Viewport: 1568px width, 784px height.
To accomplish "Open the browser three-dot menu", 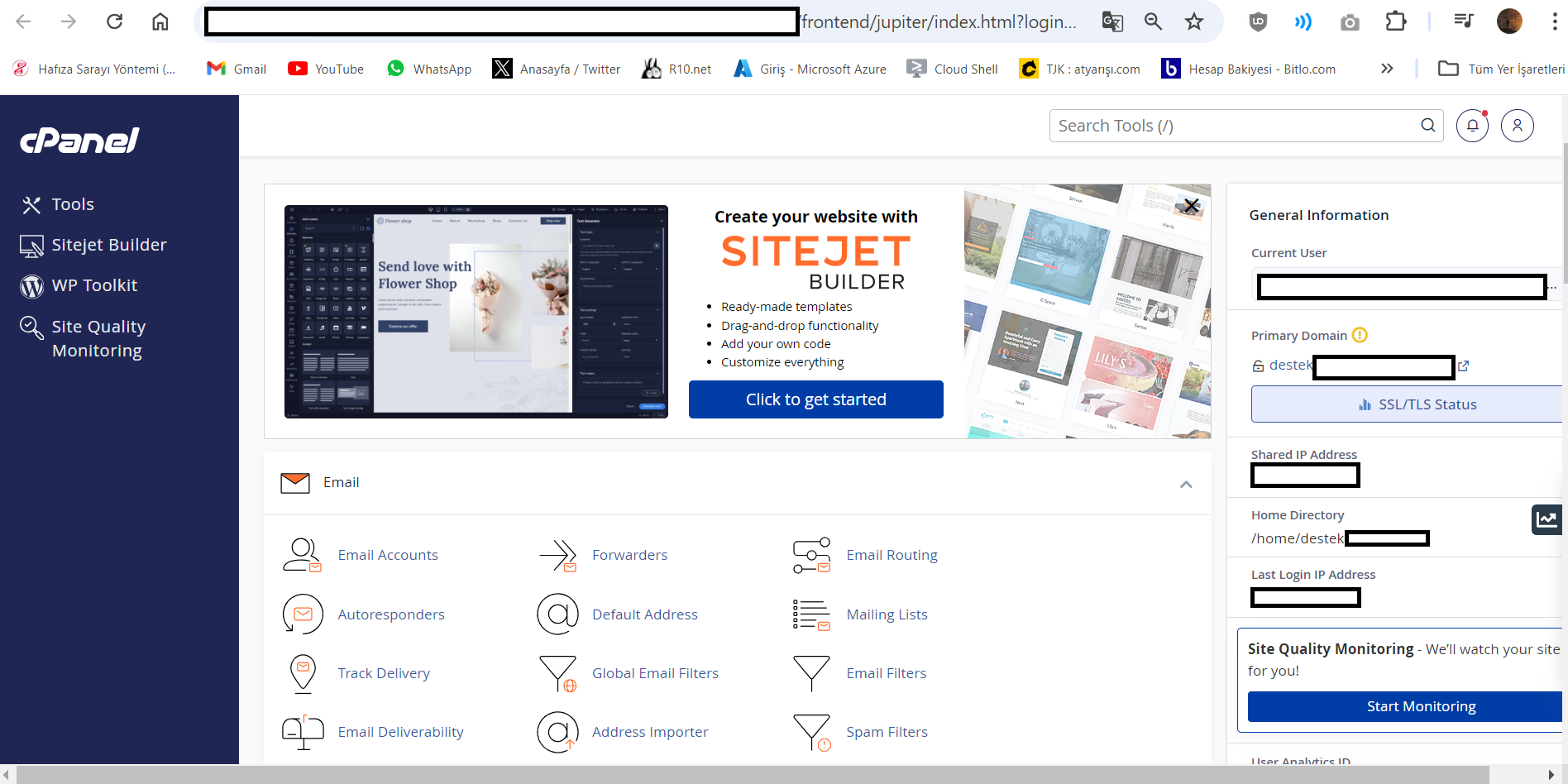I will [1555, 22].
